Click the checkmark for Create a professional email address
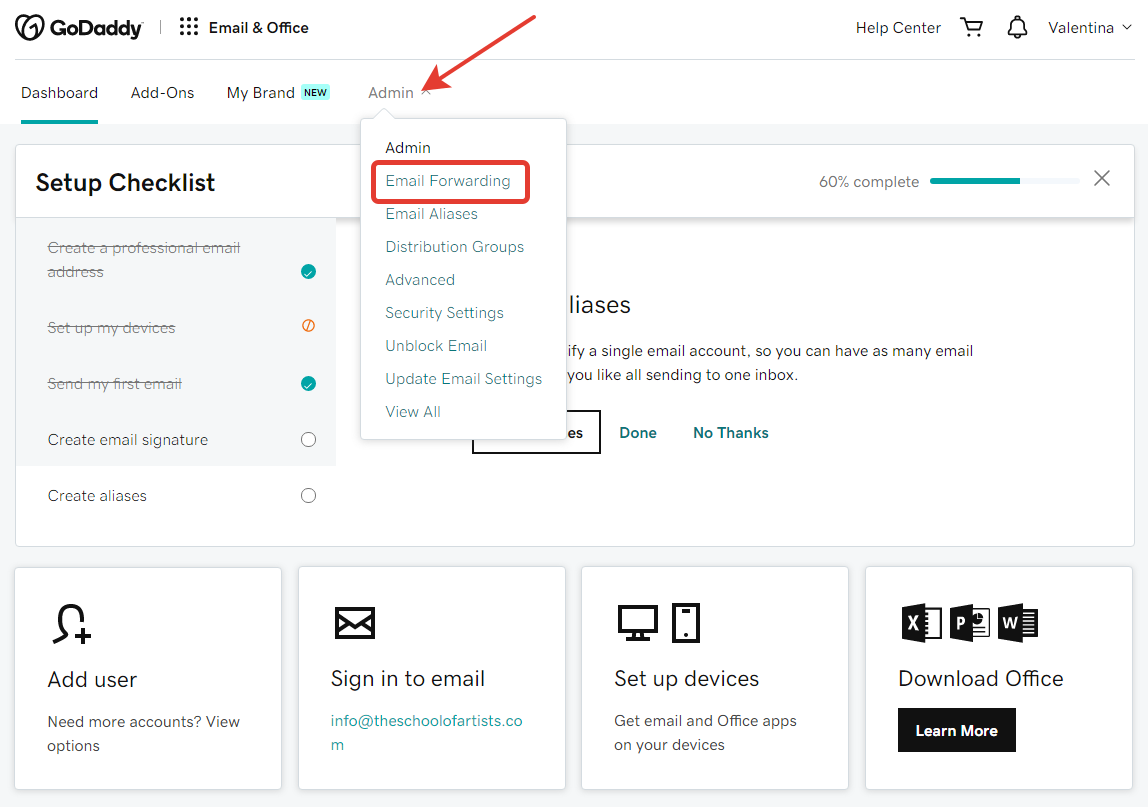The height and width of the screenshot is (807, 1148). click(308, 272)
